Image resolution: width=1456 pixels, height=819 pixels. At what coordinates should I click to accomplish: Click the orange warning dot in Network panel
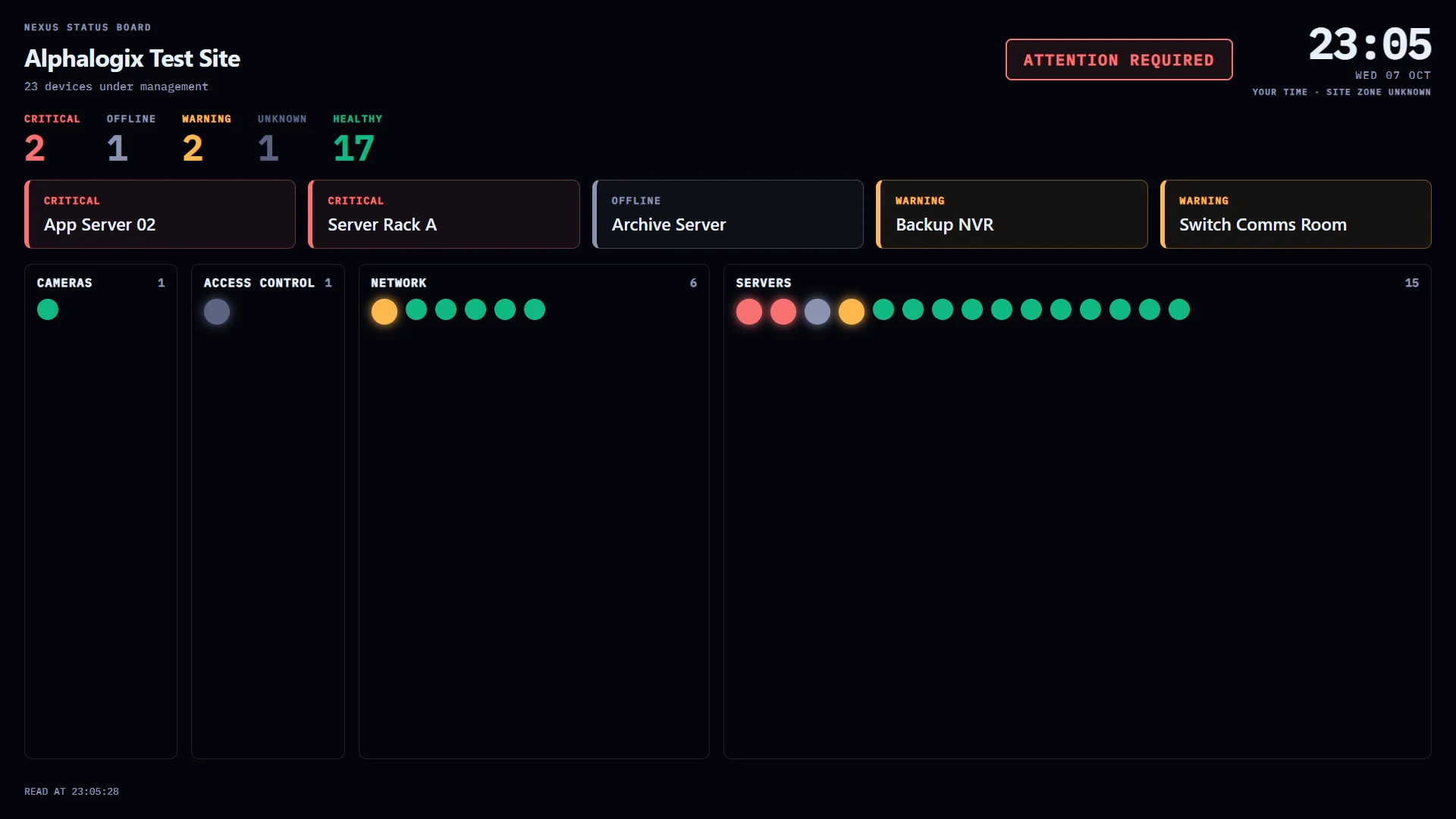coord(384,312)
